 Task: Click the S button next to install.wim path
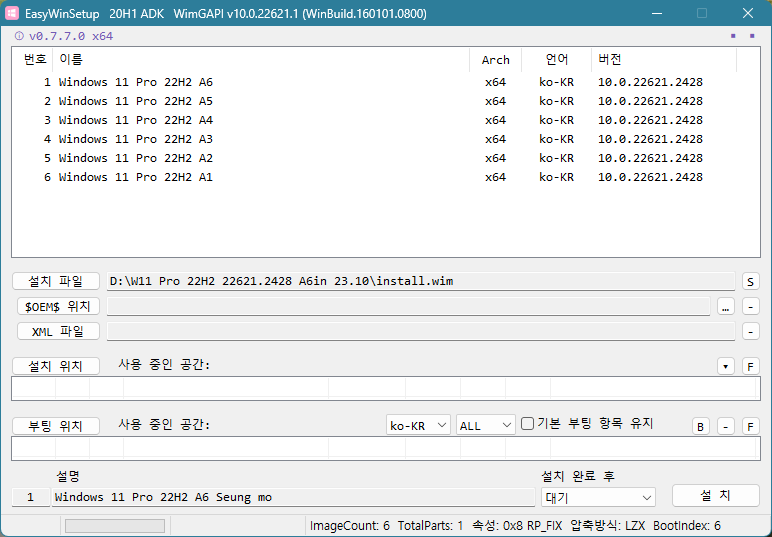(x=750, y=281)
